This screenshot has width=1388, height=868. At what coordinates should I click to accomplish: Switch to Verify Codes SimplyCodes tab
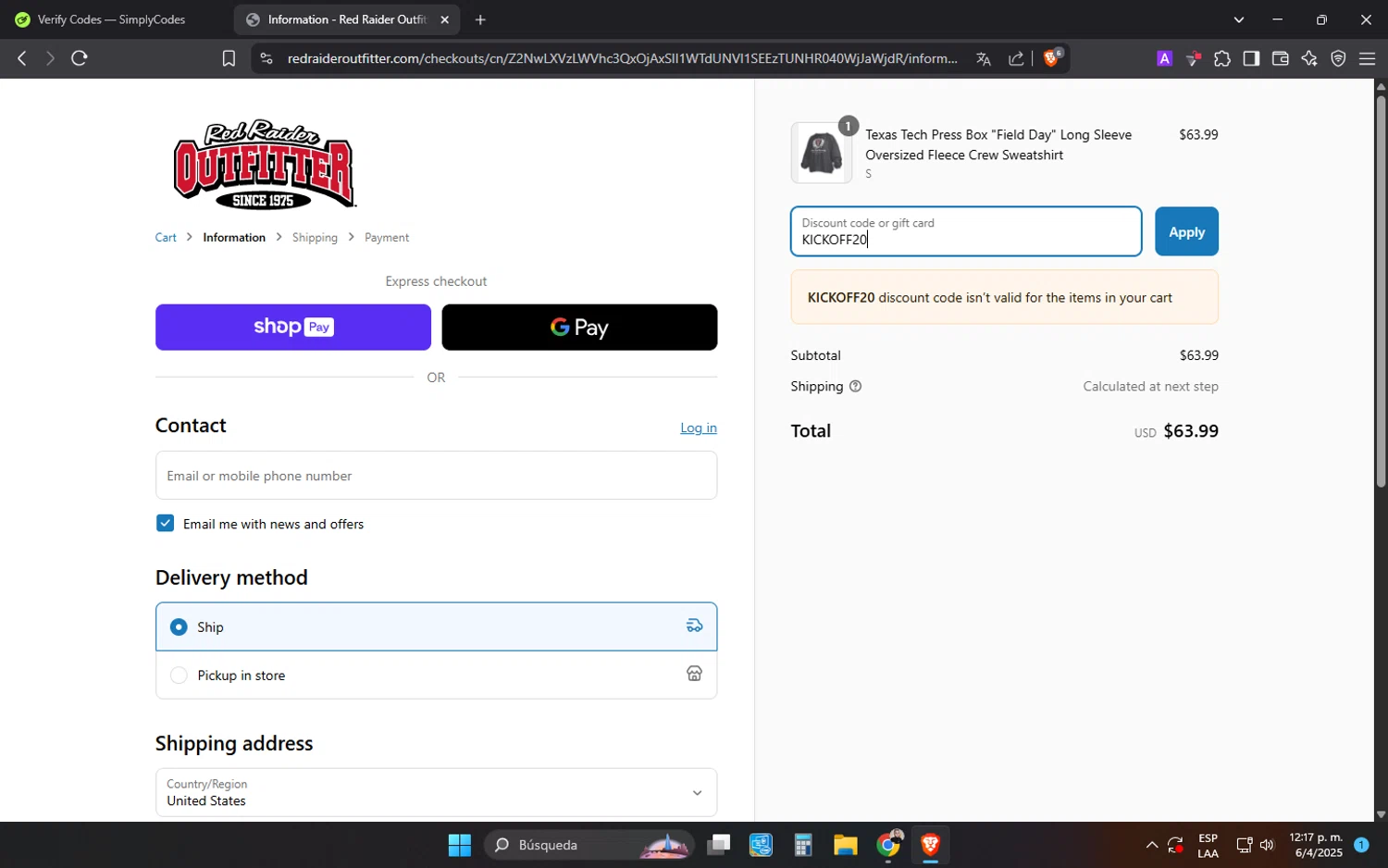(111, 19)
